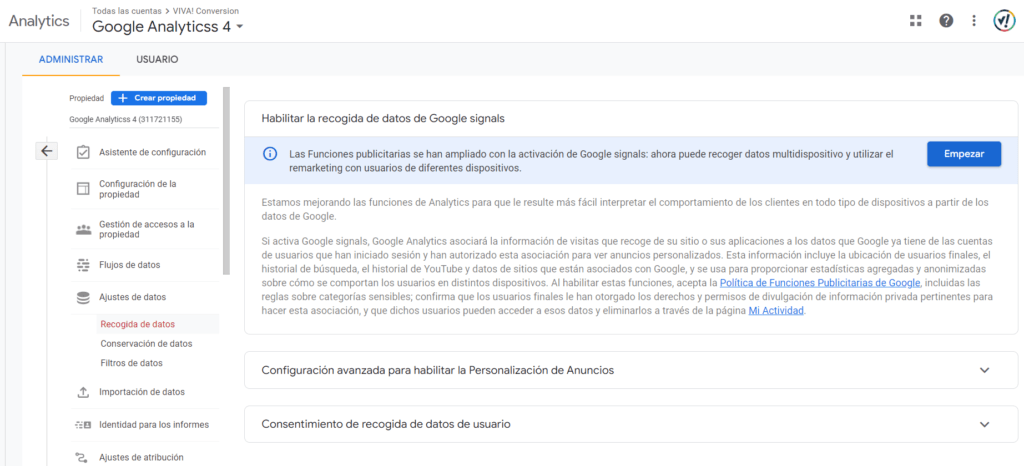This screenshot has width=1024, height=466.
Task: Select Recogida de datos submenu item
Action: click(138, 324)
